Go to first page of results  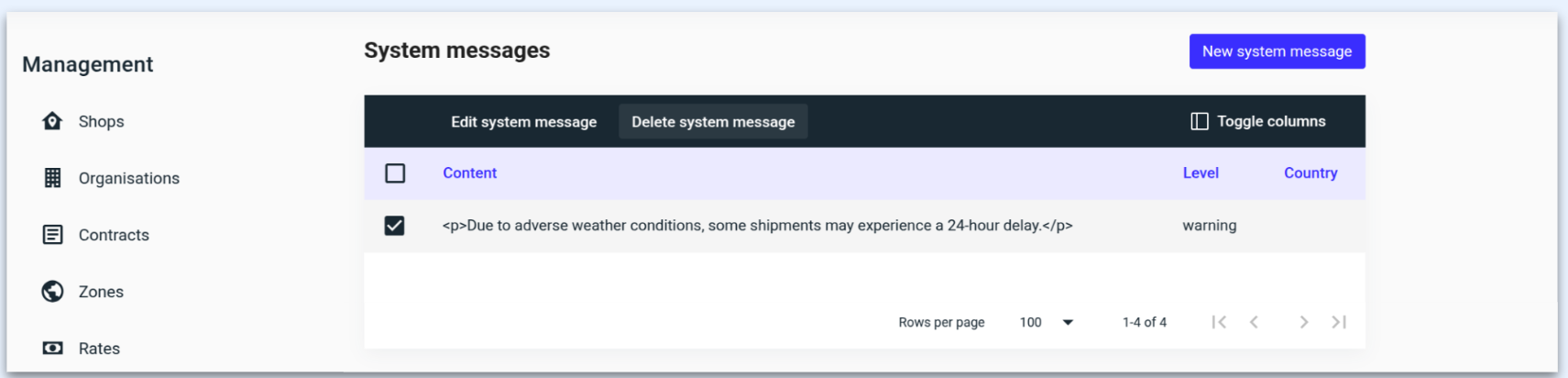[x=1219, y=322]
